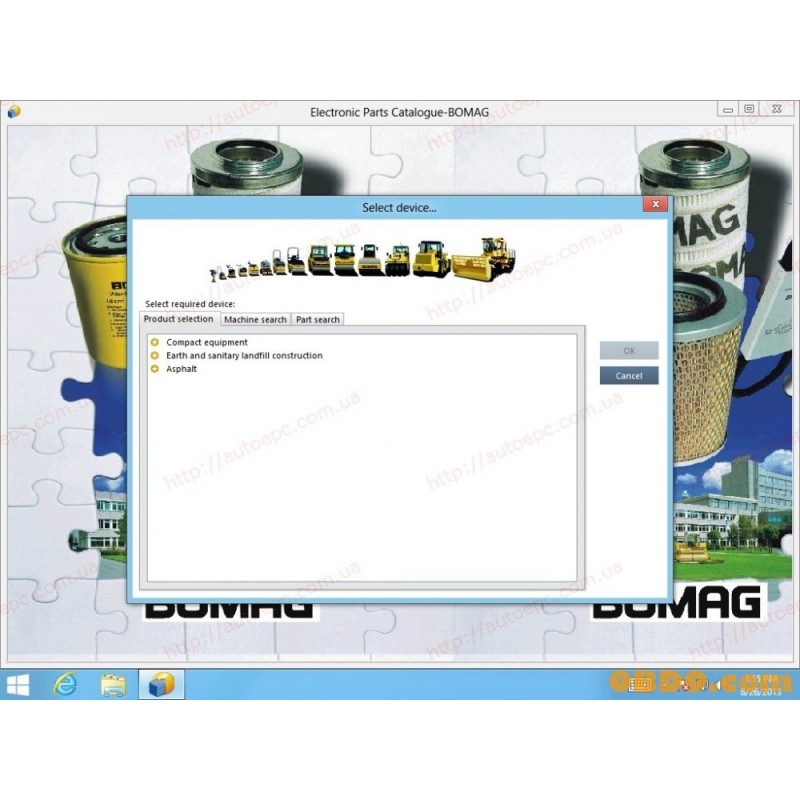Screen dimensions: 800x800
Task: Open File Explorer from taskbar
Action: 113,685
